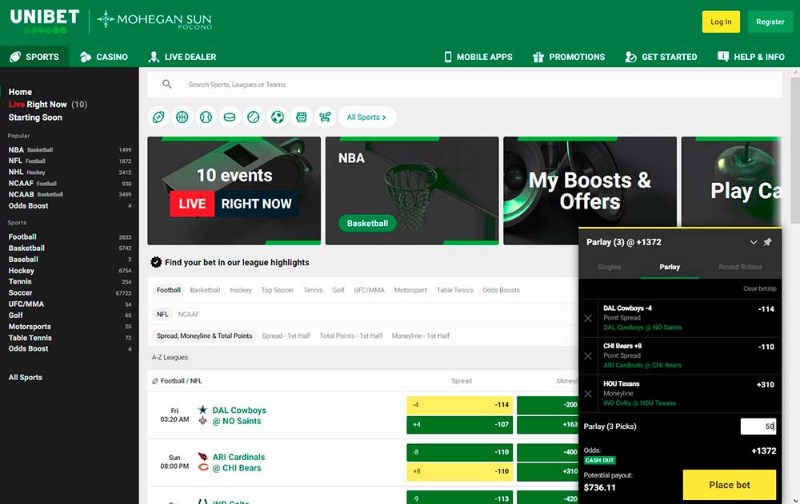Open the hockey puck sport icon
The height and width of the screenshot is (504, 800).
230,117
